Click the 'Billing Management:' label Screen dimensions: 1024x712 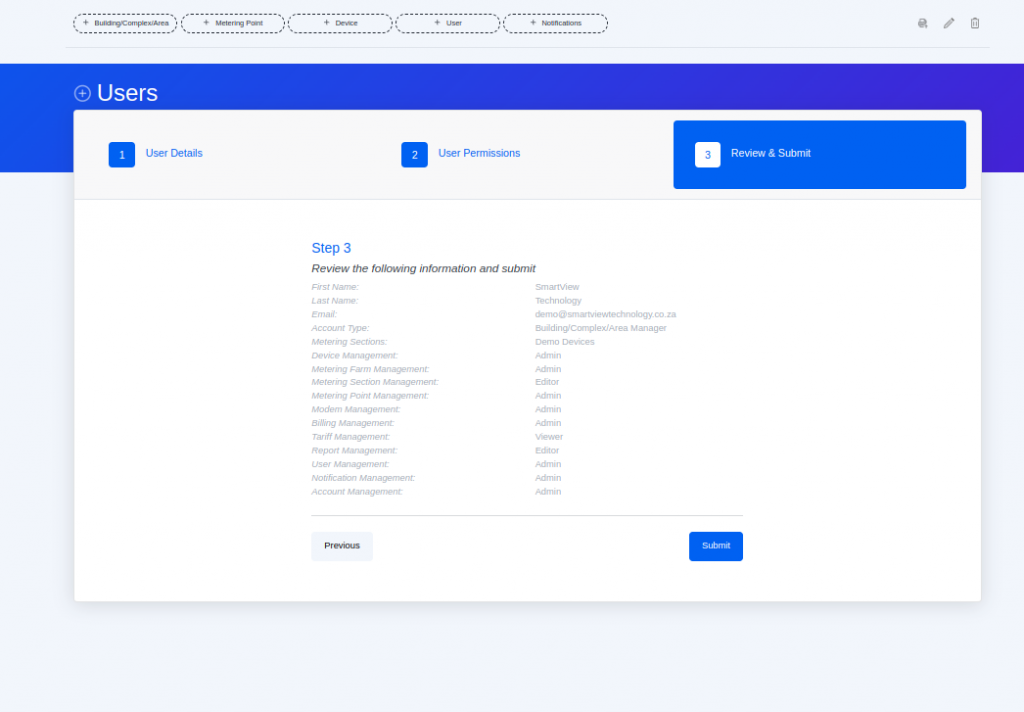[x=353, y=423]
